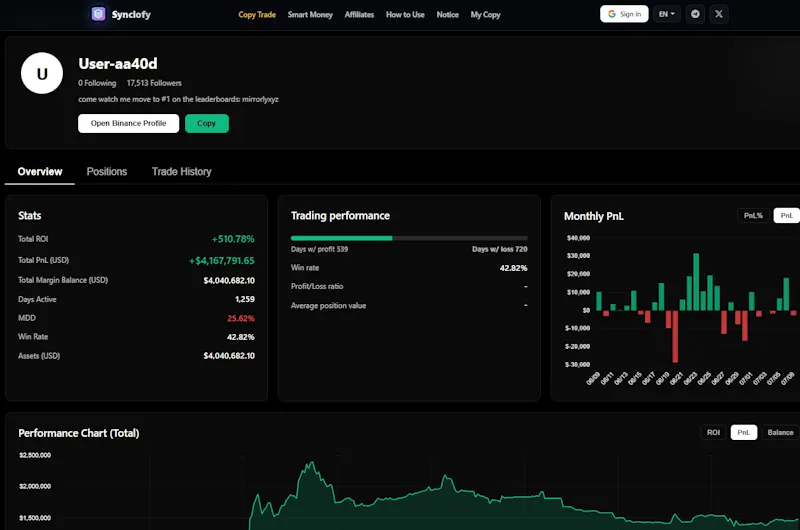Switch to the Positions tab
Image resolution: width=800 pixels, height=530 pixels.
(107, 172)
